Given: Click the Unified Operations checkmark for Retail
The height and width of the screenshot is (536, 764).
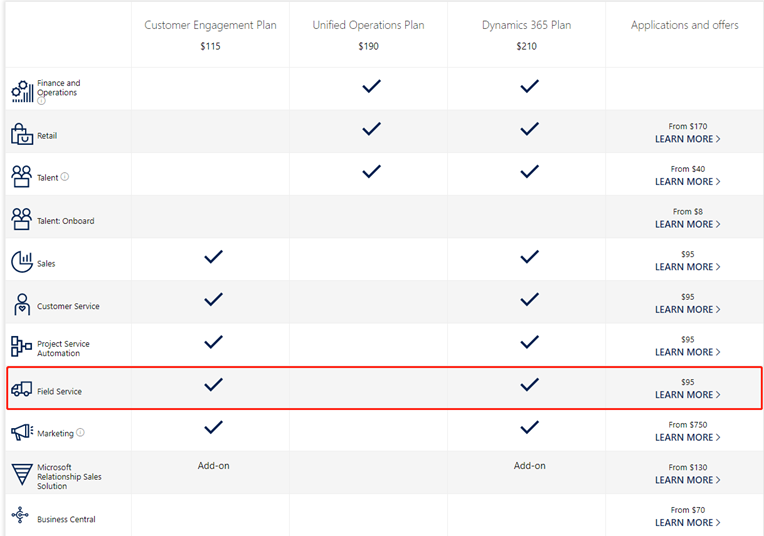Looking at the screenshot, I should [x=371, y=129].
